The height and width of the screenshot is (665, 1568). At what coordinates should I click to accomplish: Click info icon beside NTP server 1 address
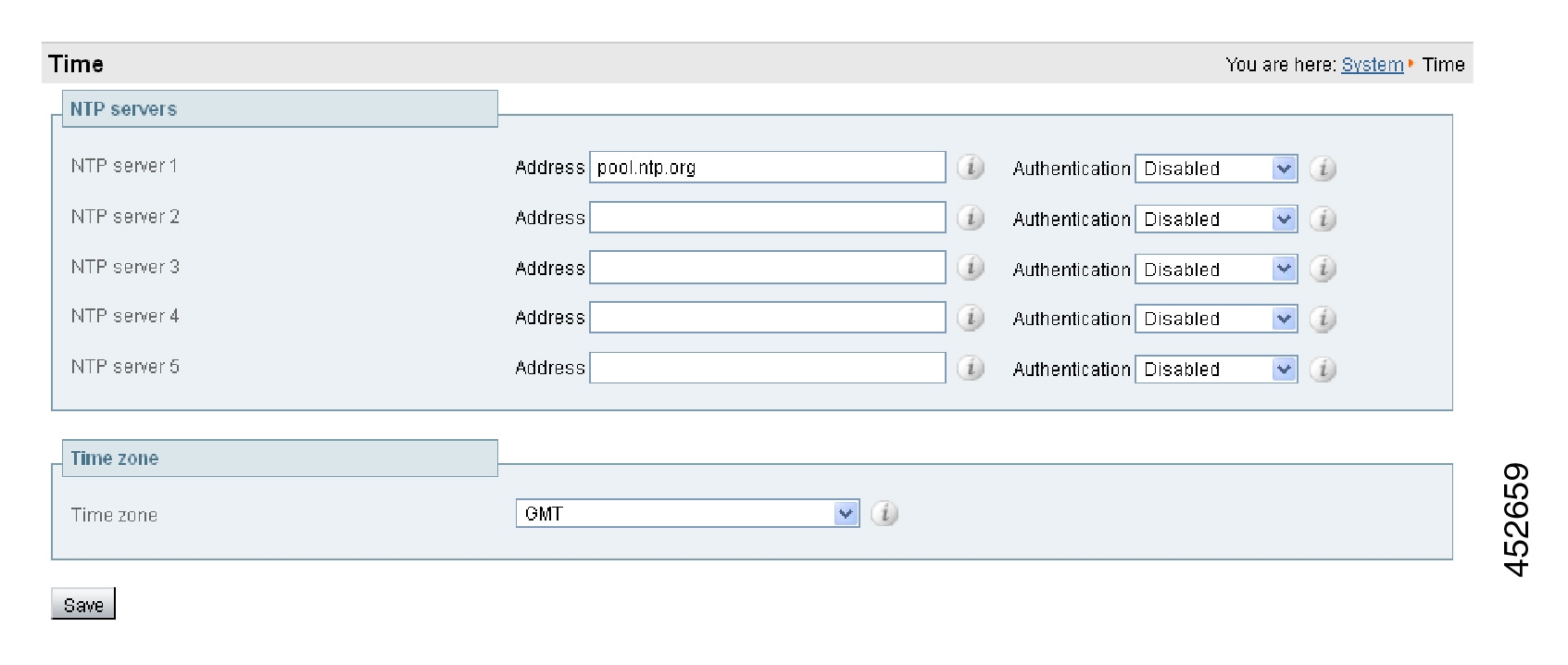tap(970, 168)
